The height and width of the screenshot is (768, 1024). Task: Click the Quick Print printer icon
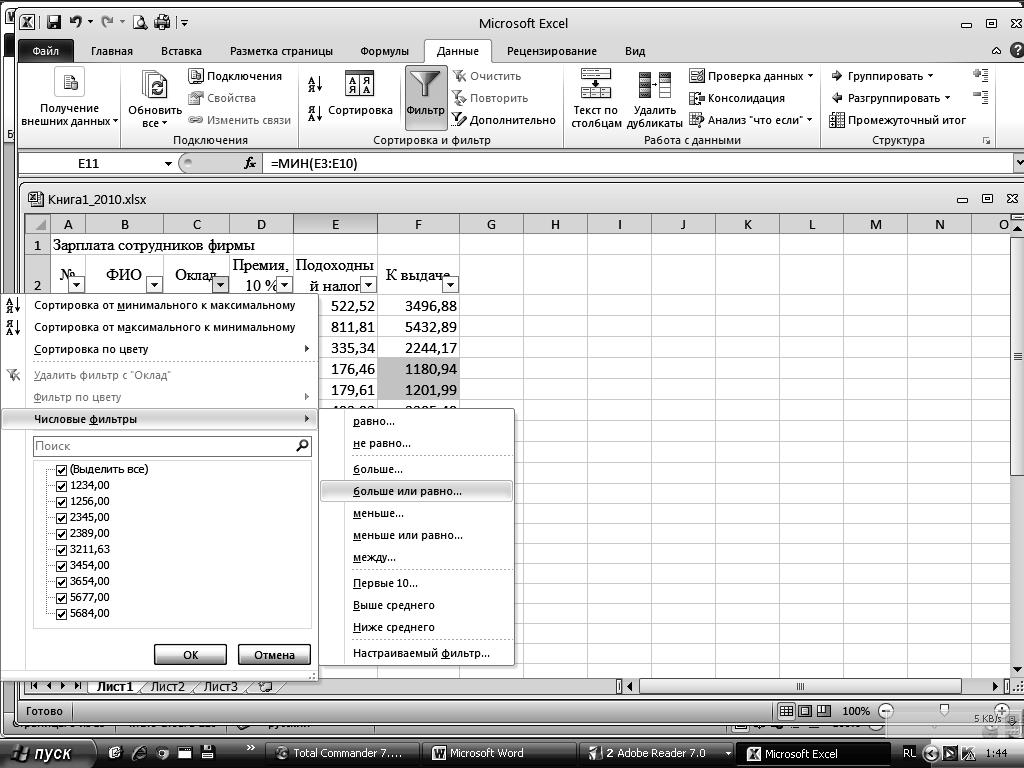[x=162, y=23]
